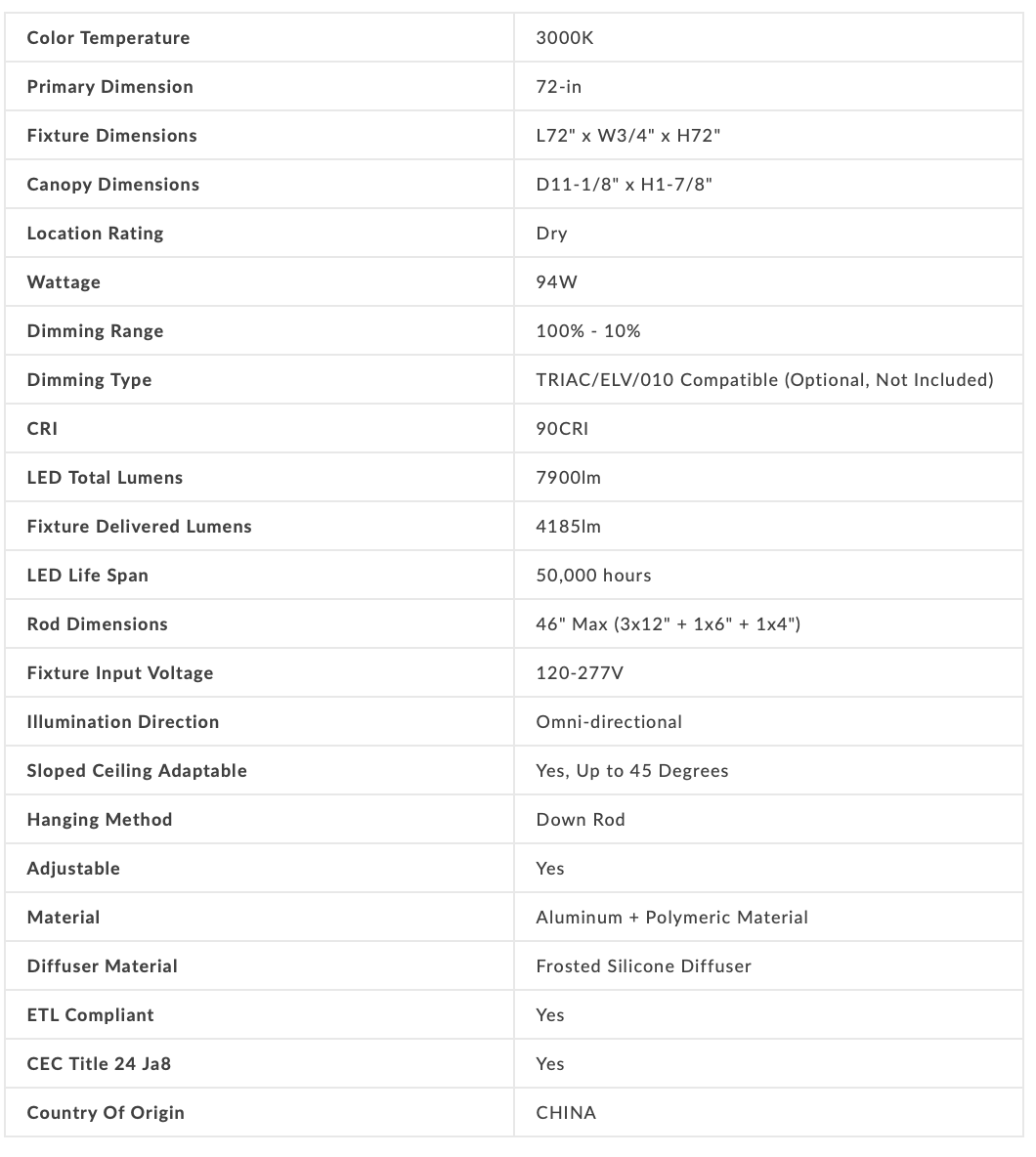Click the L72" x W3/4" x H72" value
Viewport: 1036px width, 1157px height.
pos(627,136)
